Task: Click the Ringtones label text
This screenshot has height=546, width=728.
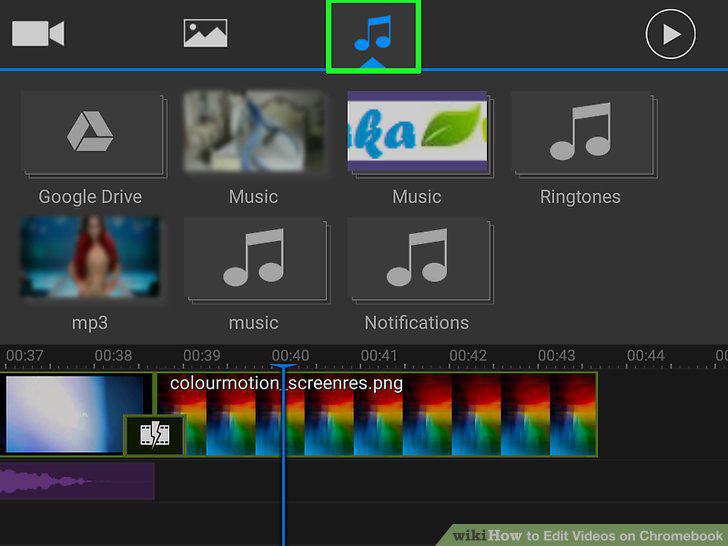Action: [x=580, y=197]
